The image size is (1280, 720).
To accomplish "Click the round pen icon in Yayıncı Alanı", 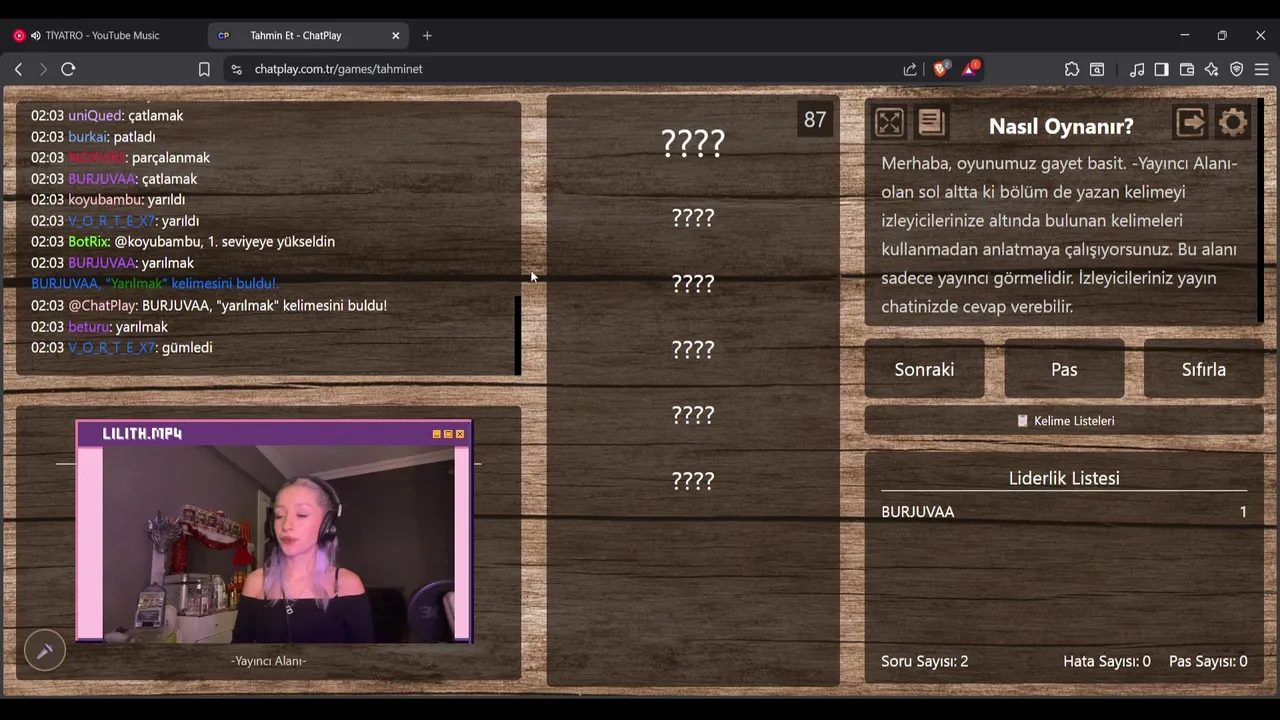I will [x=44, y=650].
